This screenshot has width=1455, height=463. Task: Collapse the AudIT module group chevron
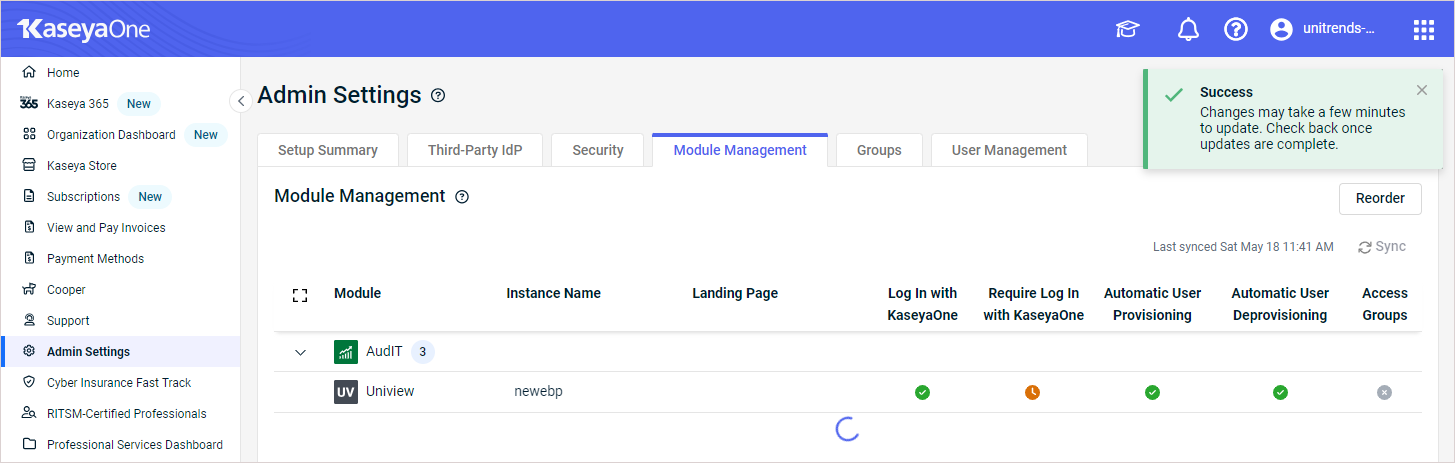300,352
